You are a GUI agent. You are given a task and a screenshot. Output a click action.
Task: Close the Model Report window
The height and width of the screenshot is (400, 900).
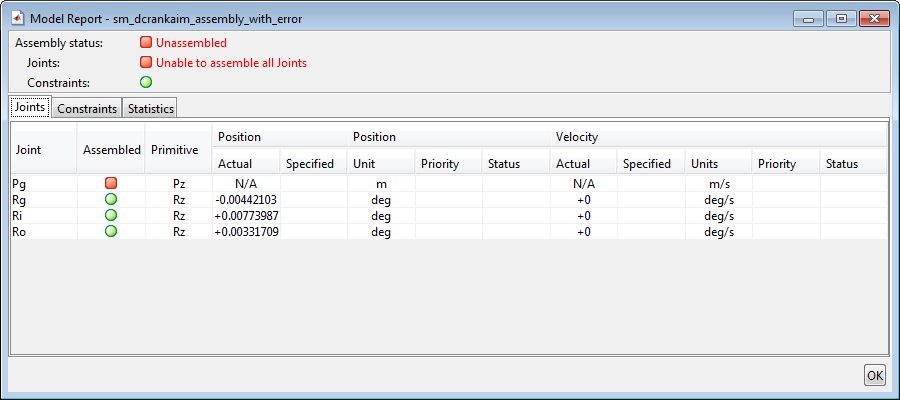point(875,19)
